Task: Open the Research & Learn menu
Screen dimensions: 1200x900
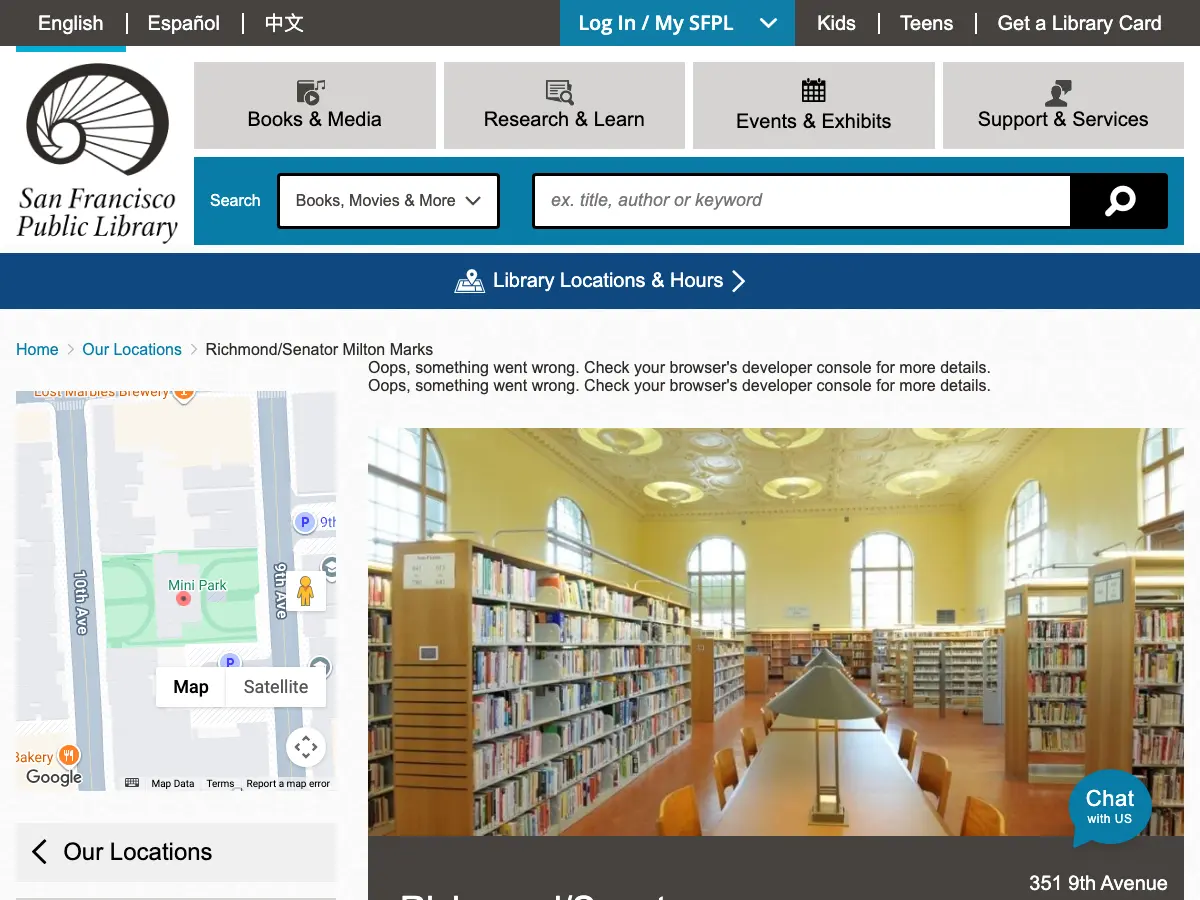Action: tap(564, 105)
